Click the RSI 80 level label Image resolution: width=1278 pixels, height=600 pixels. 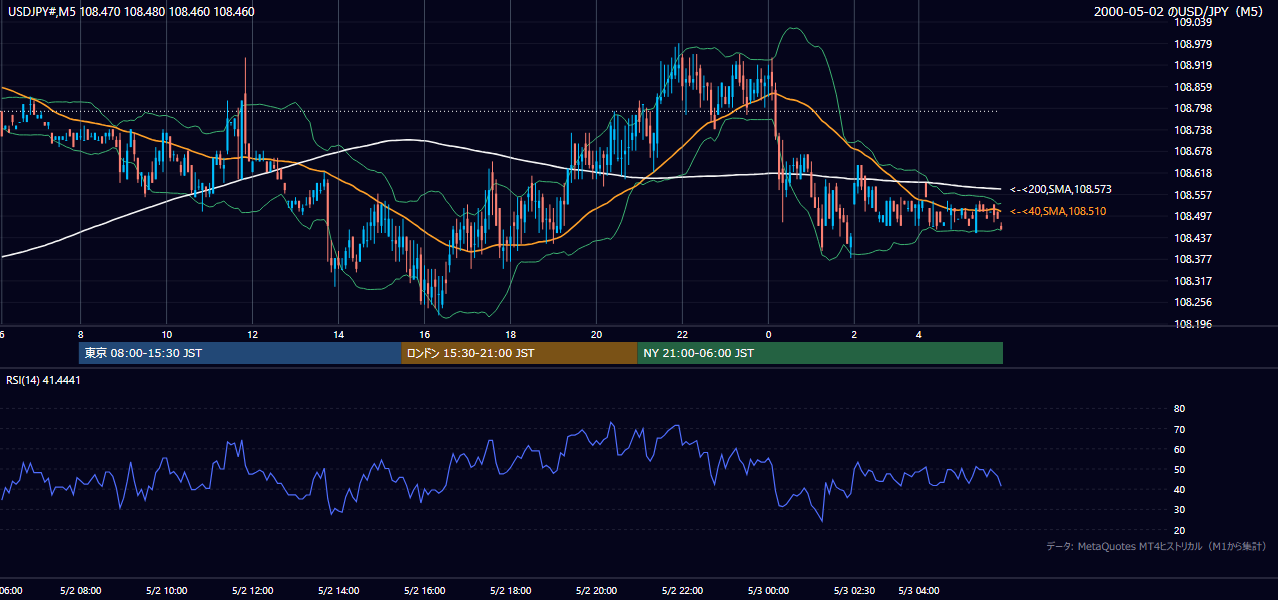coord(1179,409)
